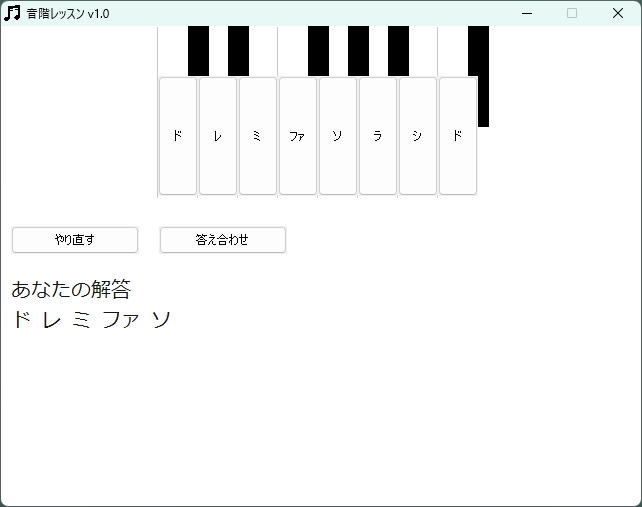This screenshot has height=507, width=642.
Task: Click the やり直す reset button
Action: point(75,240)
